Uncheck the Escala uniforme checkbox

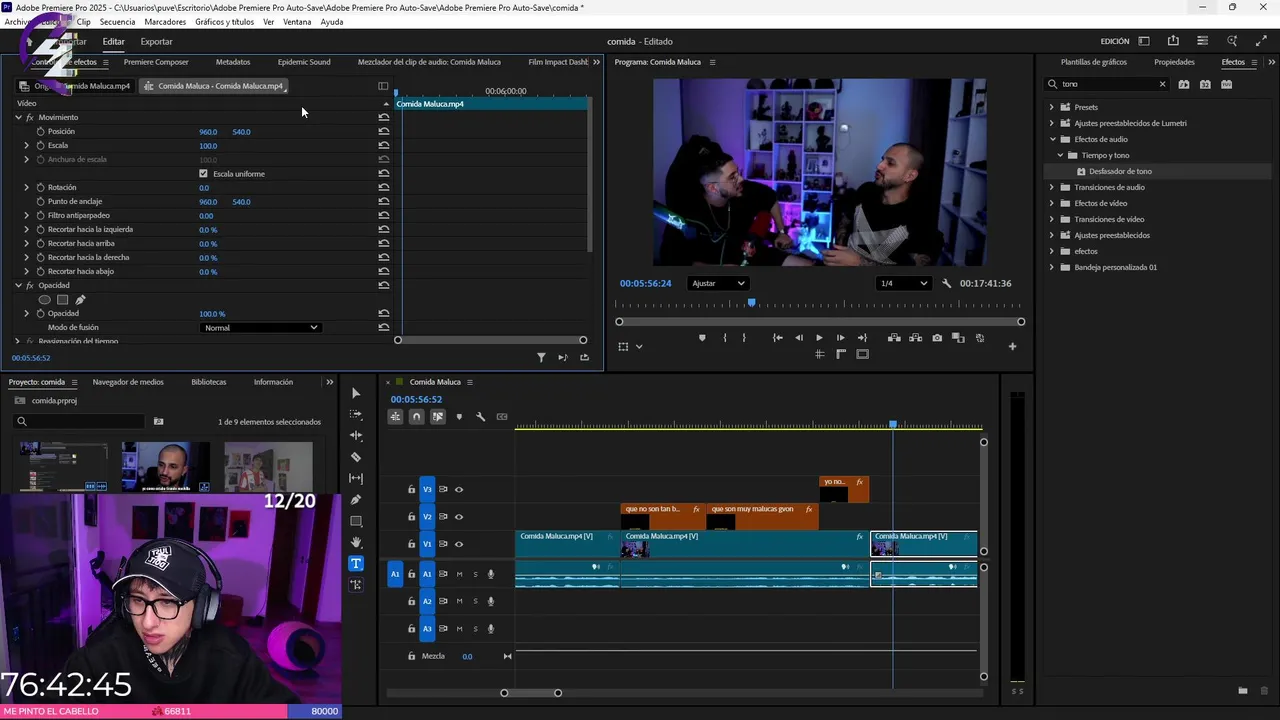pyautogui.click(x=204, y=173)
